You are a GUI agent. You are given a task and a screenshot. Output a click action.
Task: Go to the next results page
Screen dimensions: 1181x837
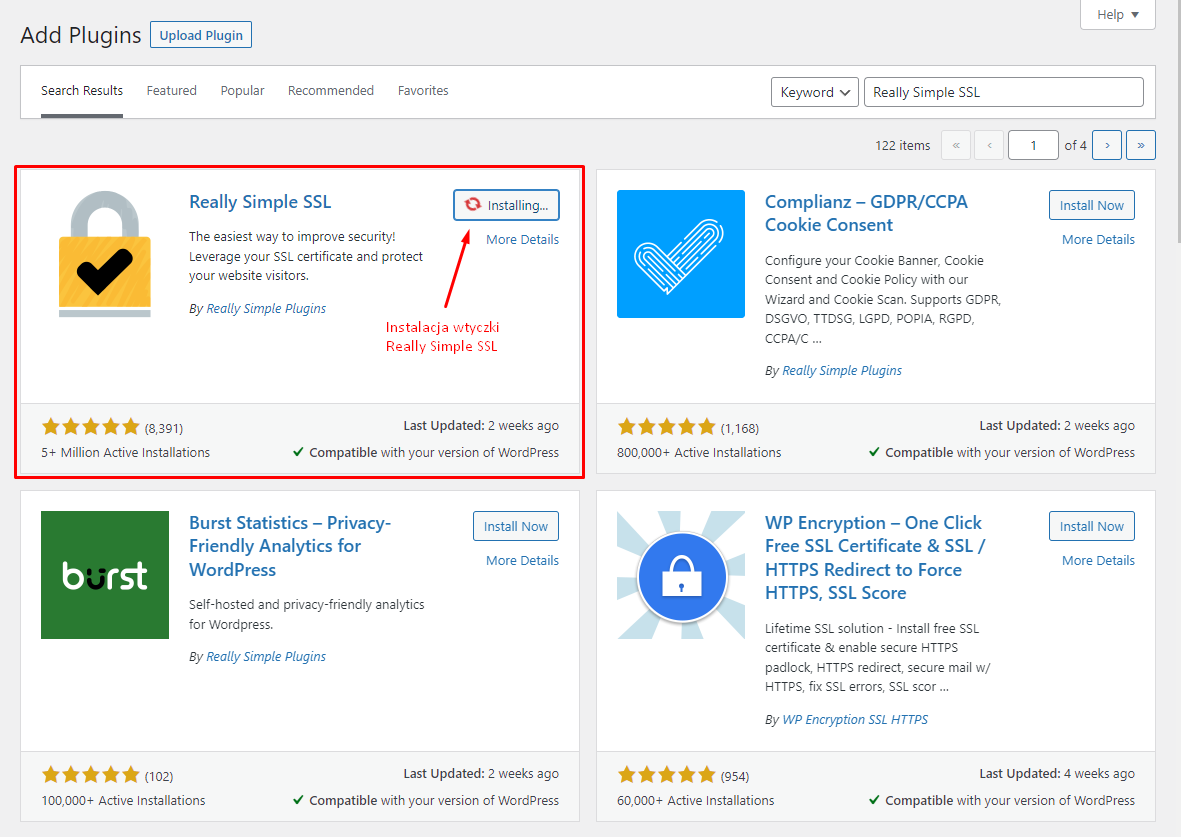(x=1107, y=145)
